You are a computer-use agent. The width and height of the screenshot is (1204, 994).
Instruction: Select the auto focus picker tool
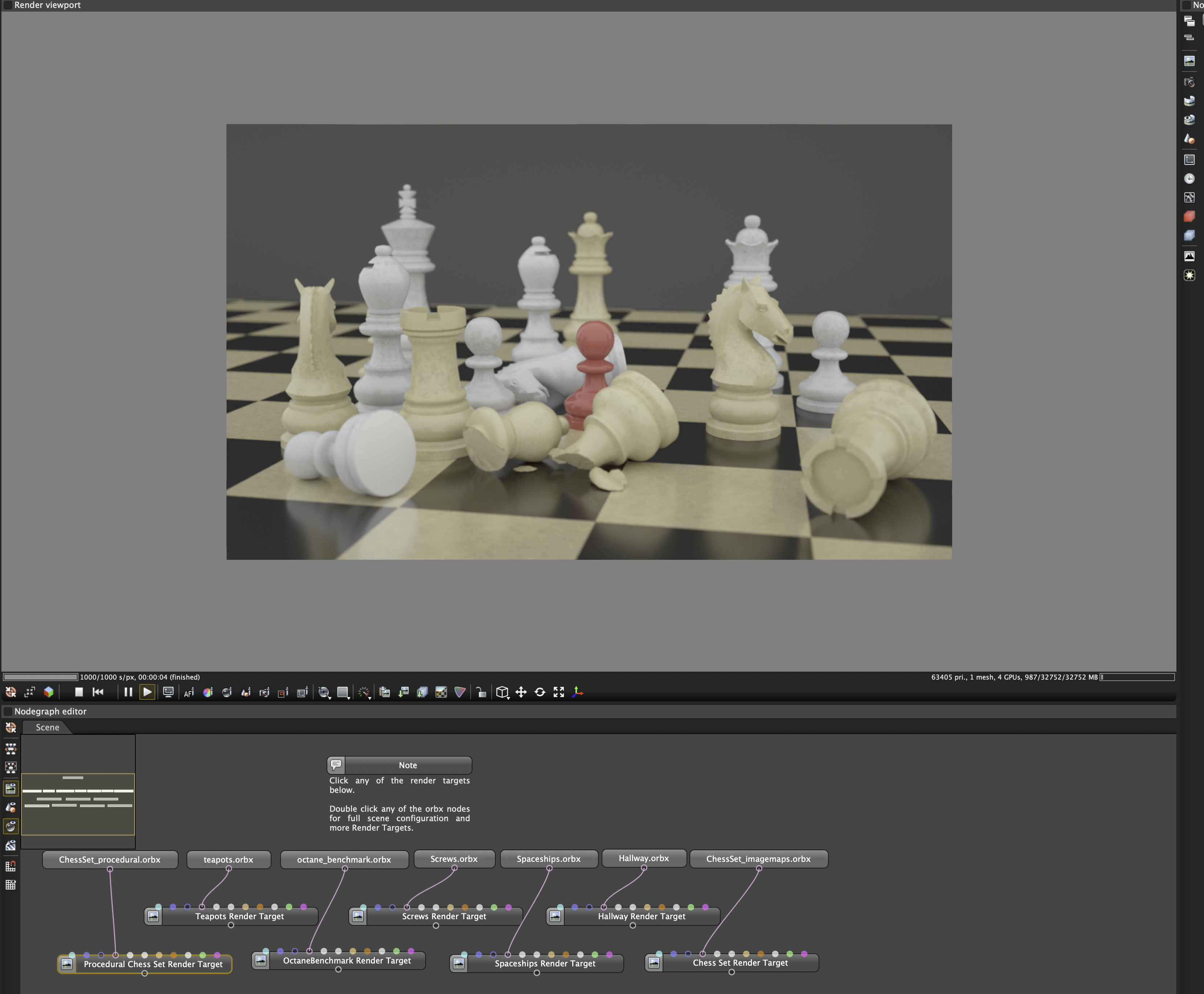coord(189,693)
